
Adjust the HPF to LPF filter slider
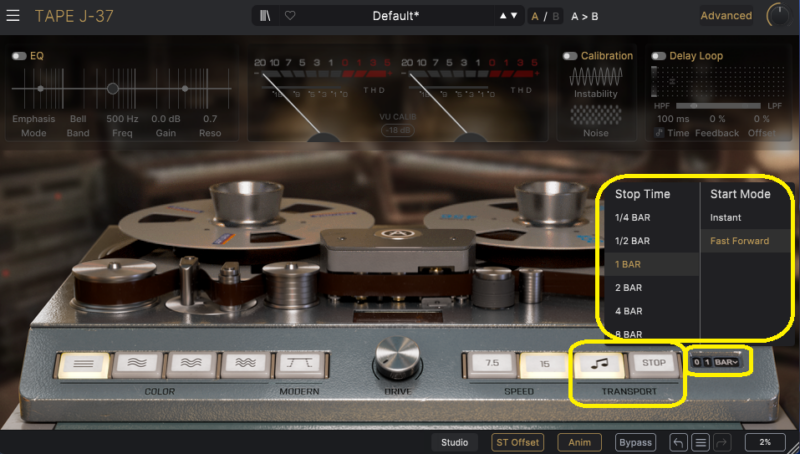click(692, 105)
